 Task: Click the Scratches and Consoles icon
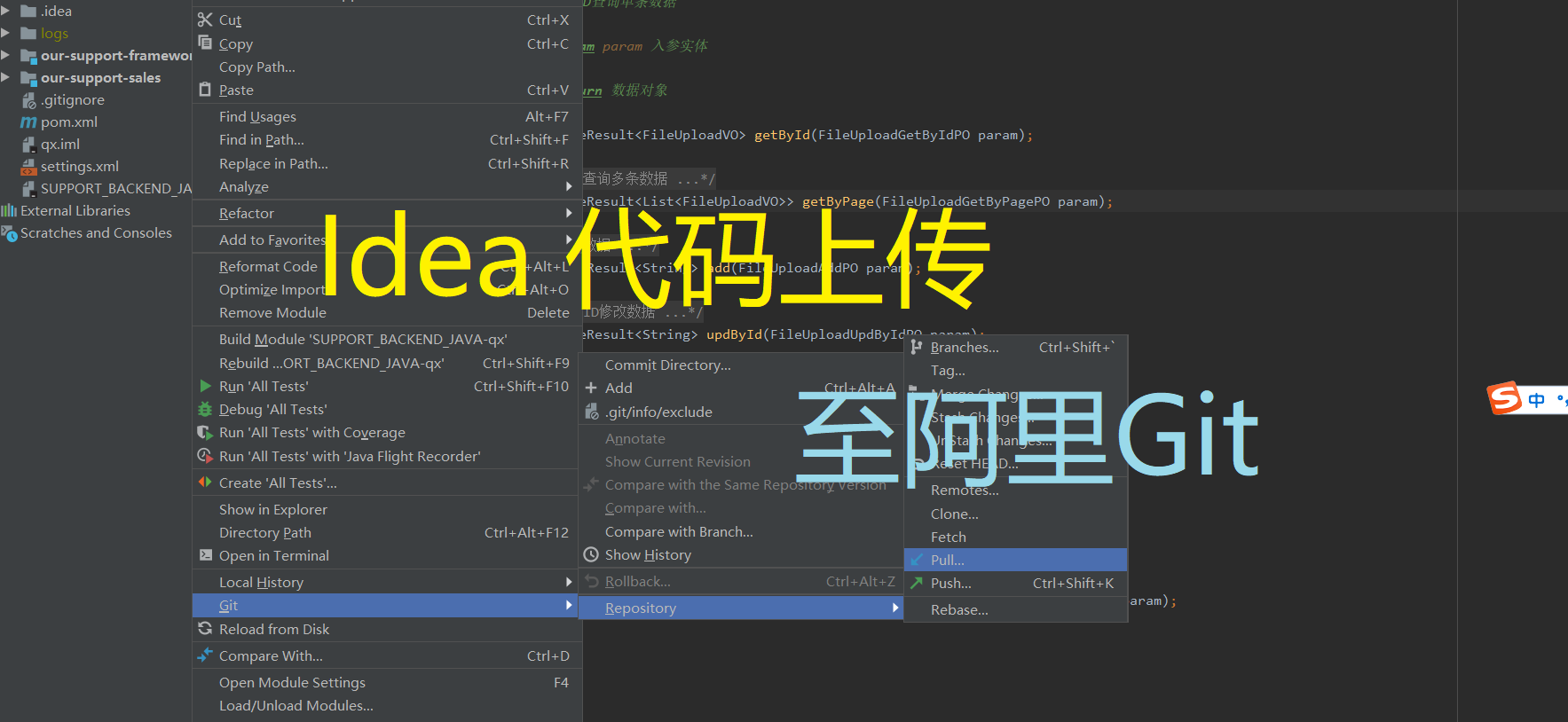click(9, 232)
